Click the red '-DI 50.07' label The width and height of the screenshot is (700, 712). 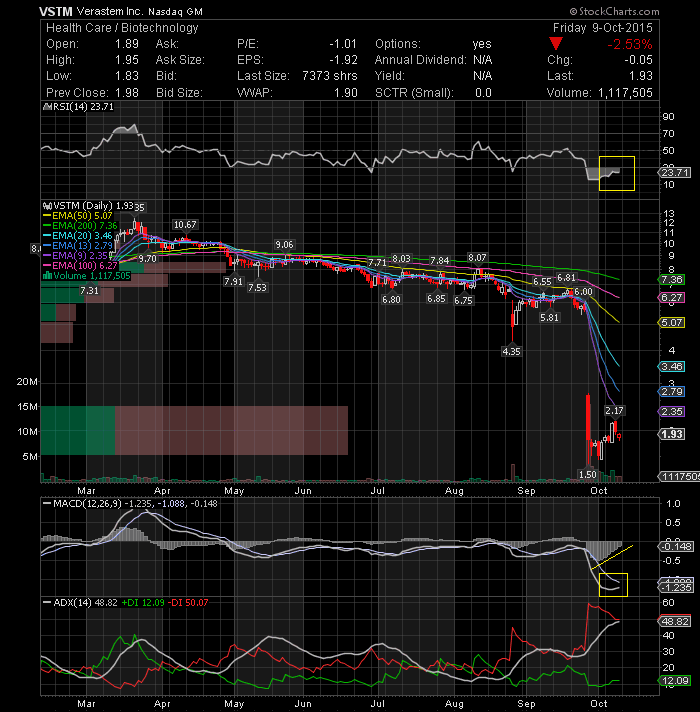click(188, 603)
